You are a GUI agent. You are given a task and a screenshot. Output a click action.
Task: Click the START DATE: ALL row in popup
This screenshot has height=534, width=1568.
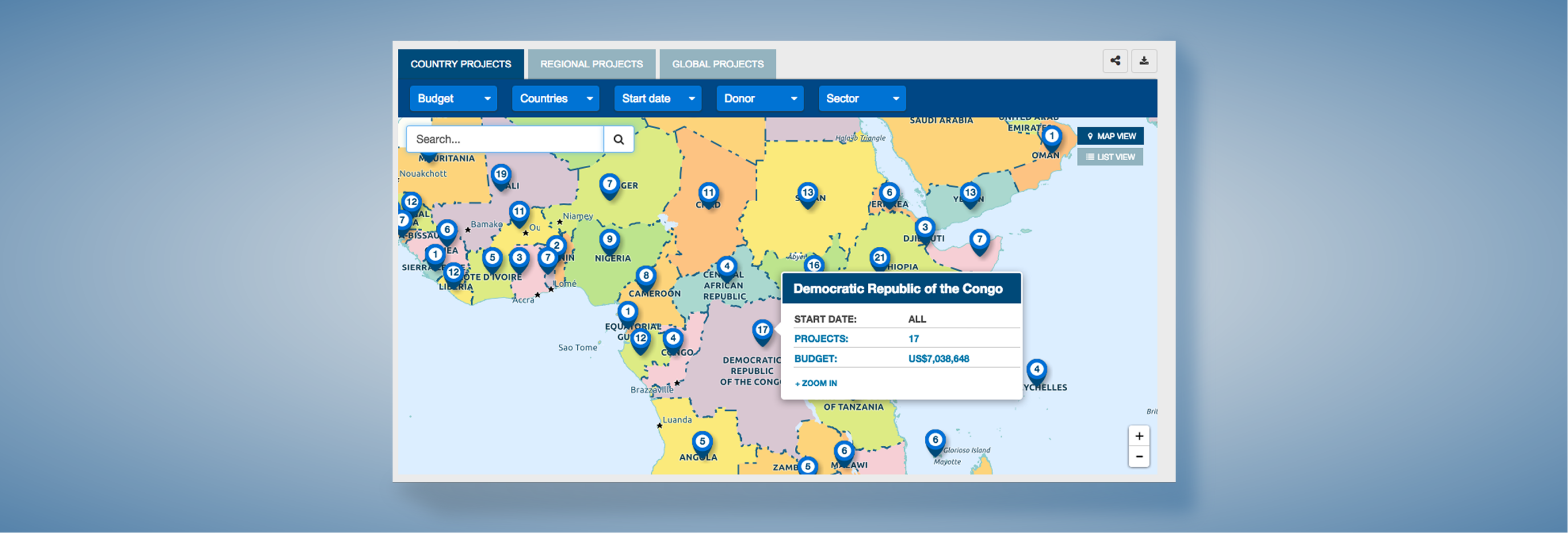point(906,320)
